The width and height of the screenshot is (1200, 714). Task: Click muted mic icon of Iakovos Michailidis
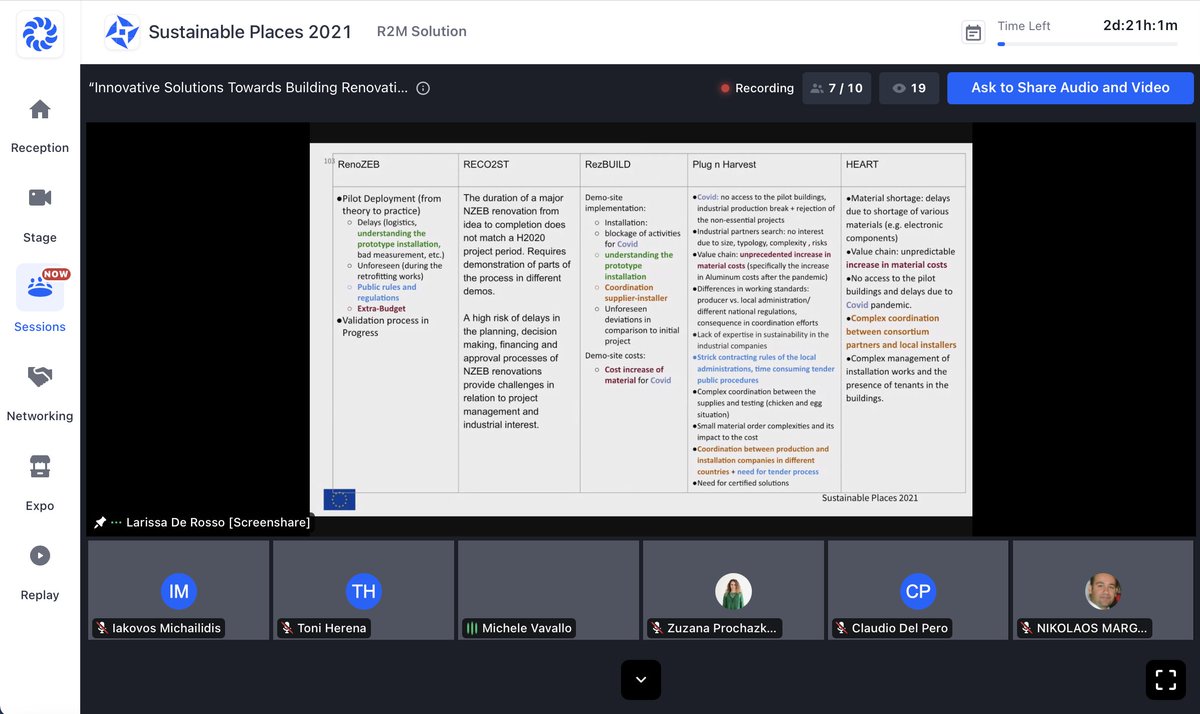(x=101, y=628)
